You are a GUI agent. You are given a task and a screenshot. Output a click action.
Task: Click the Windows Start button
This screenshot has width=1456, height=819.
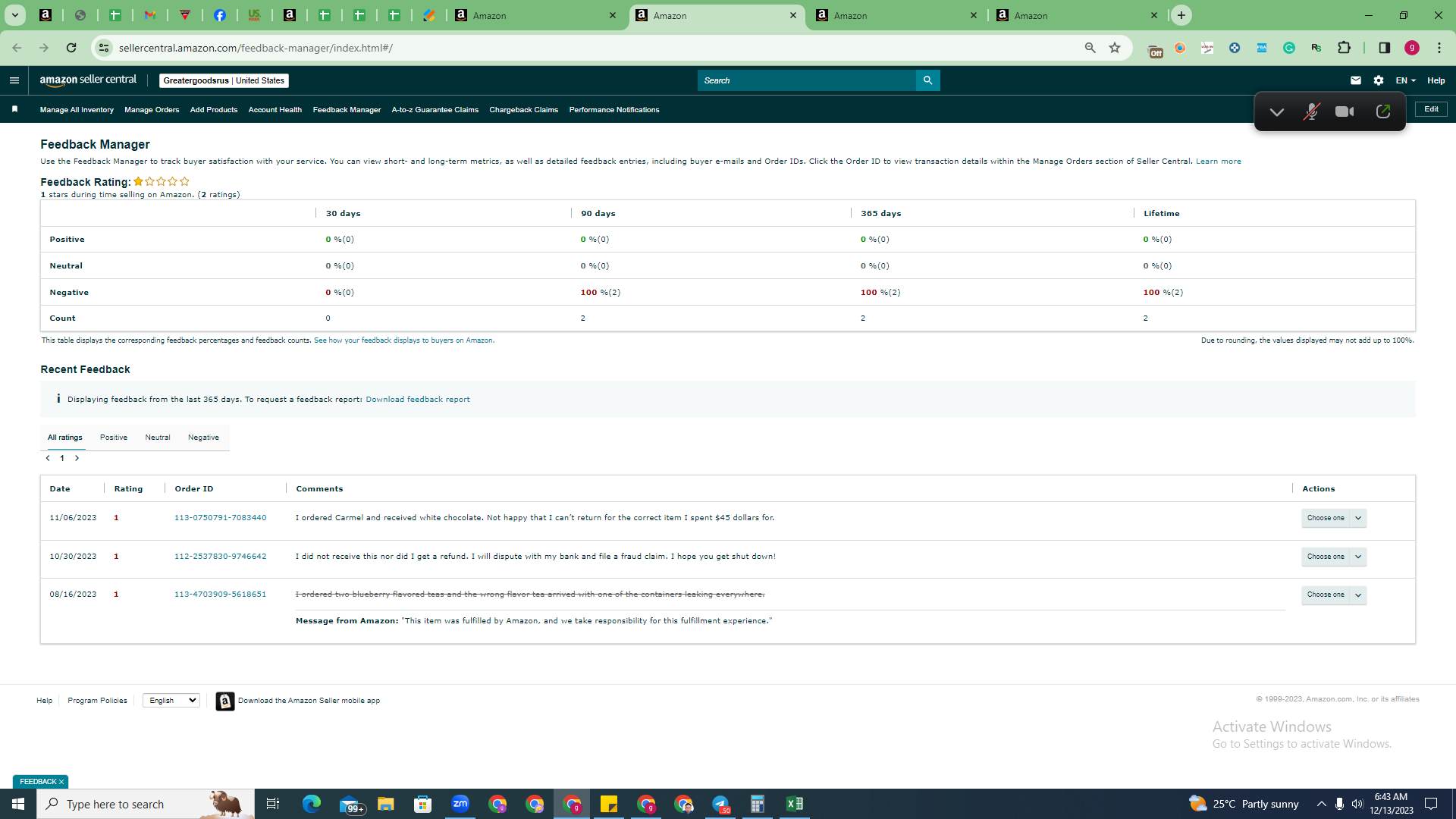[x=18, y=804]
